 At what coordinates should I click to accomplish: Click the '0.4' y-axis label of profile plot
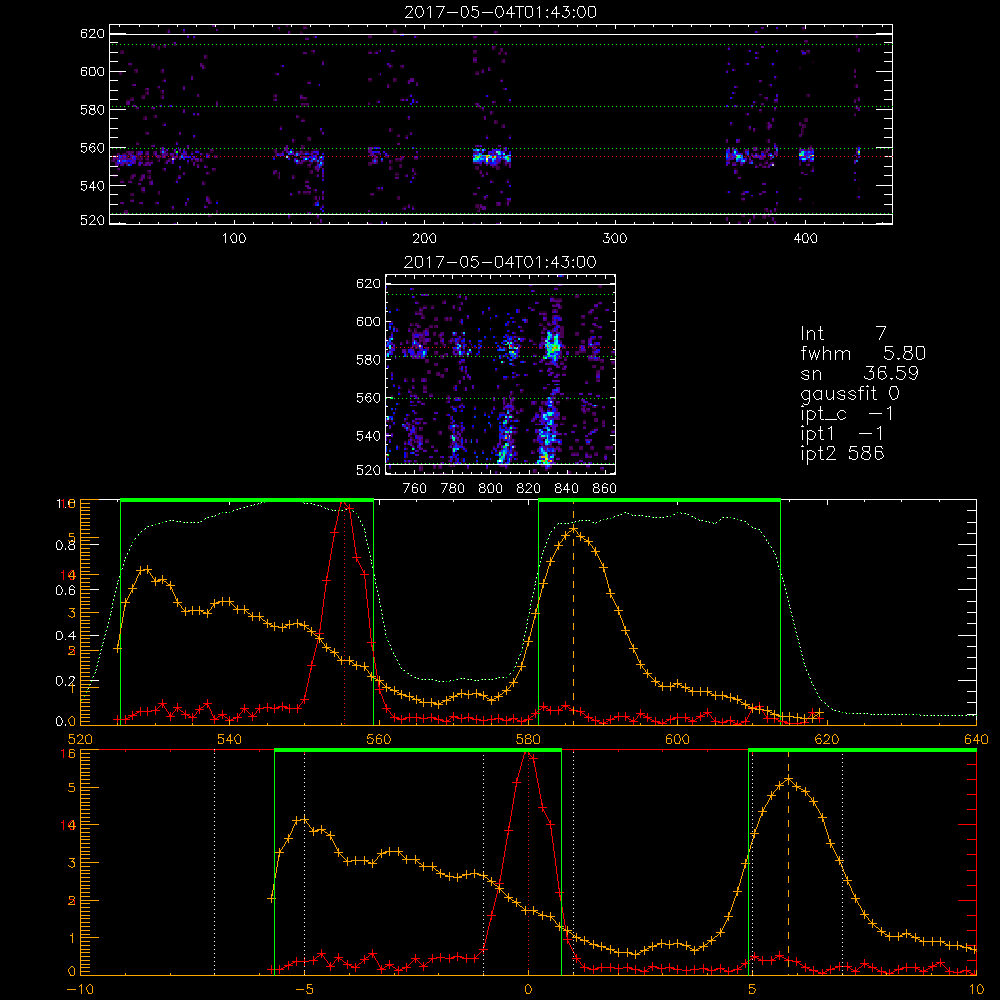click(66, 636)
